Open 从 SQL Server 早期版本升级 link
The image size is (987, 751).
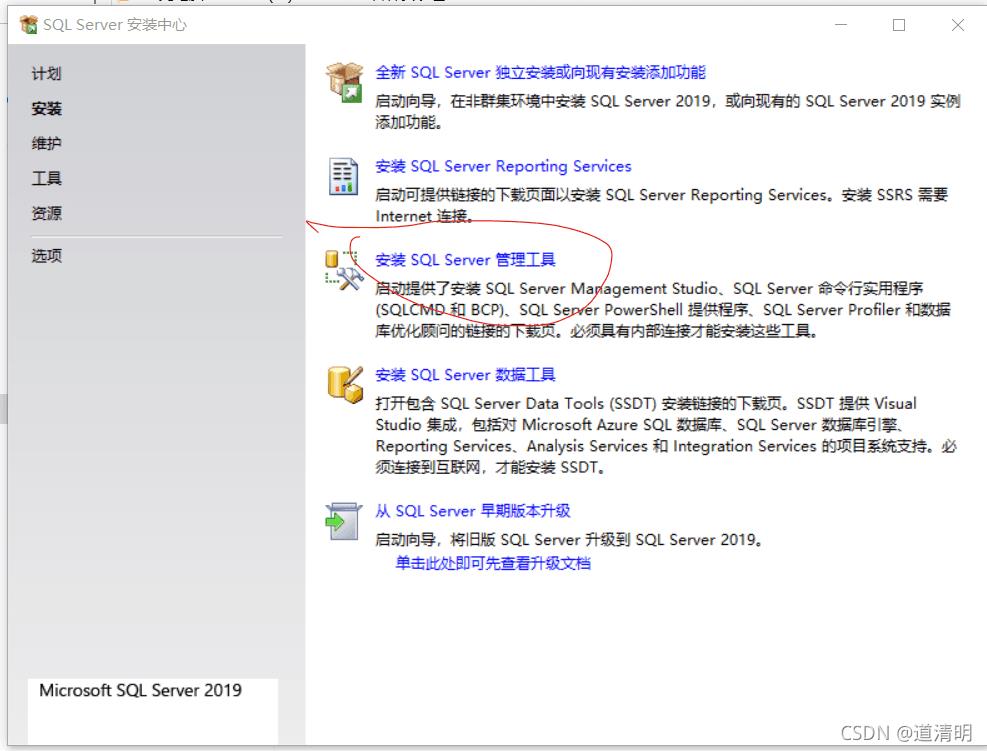coord(473,511)
